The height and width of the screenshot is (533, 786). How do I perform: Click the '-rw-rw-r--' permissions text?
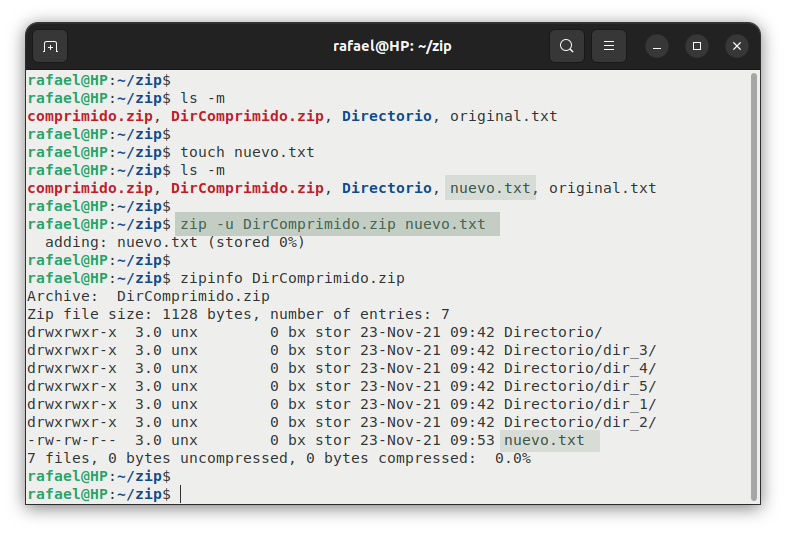pyautogui.click(x=72, y=441)
